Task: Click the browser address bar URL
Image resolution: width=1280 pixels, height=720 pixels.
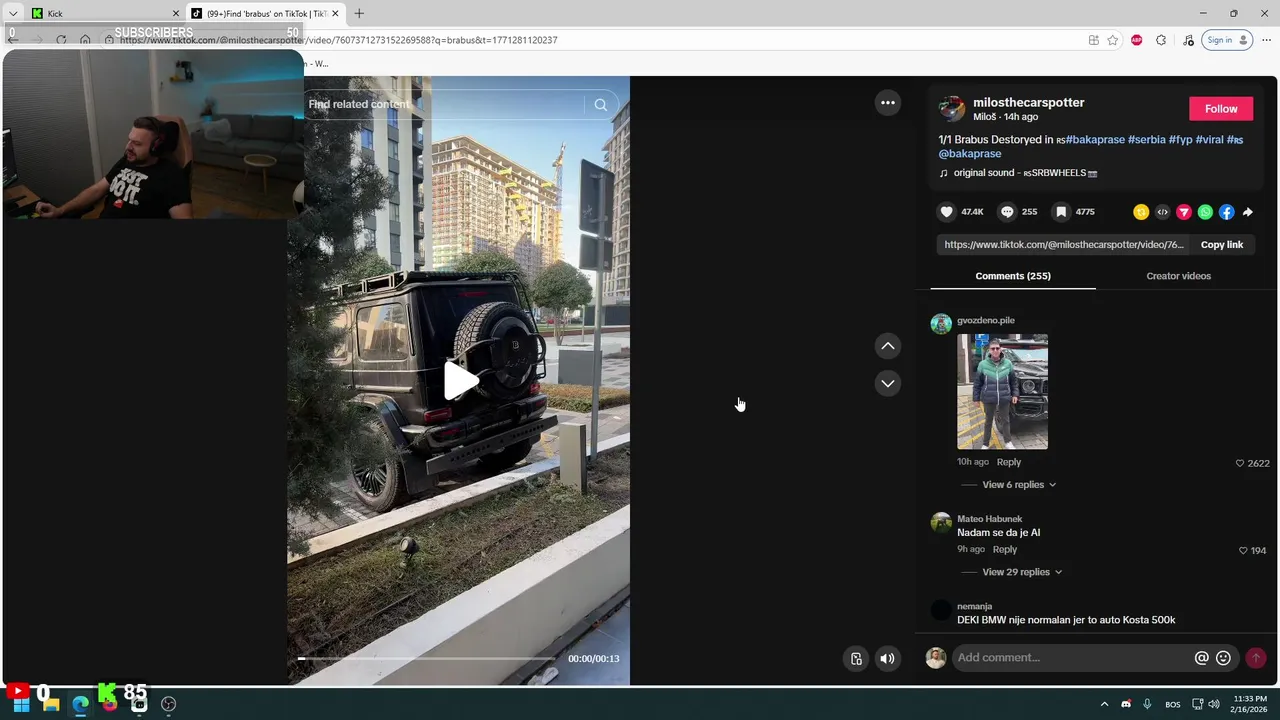Action: 338,40
